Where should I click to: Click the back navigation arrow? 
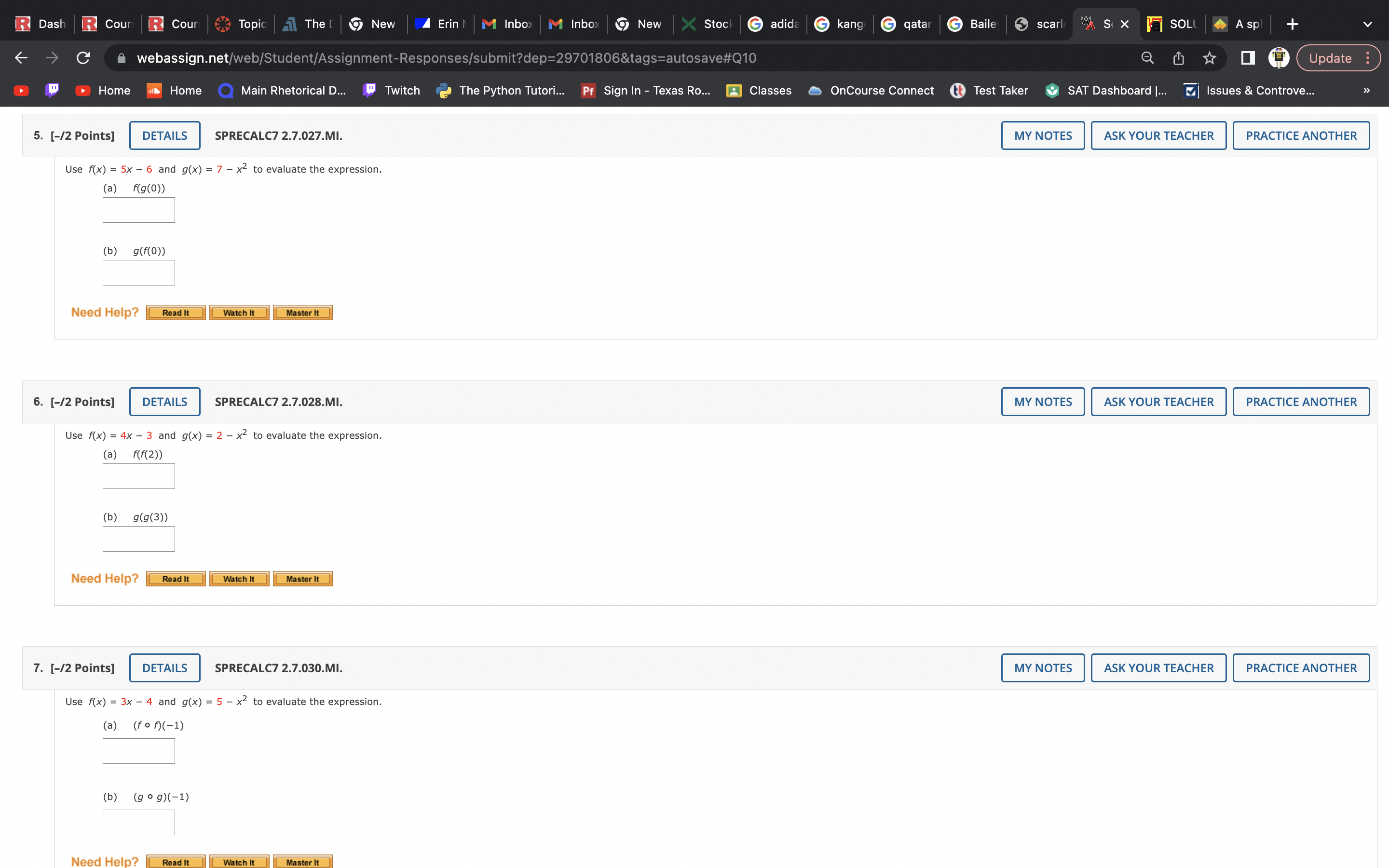tap(21, 58)
